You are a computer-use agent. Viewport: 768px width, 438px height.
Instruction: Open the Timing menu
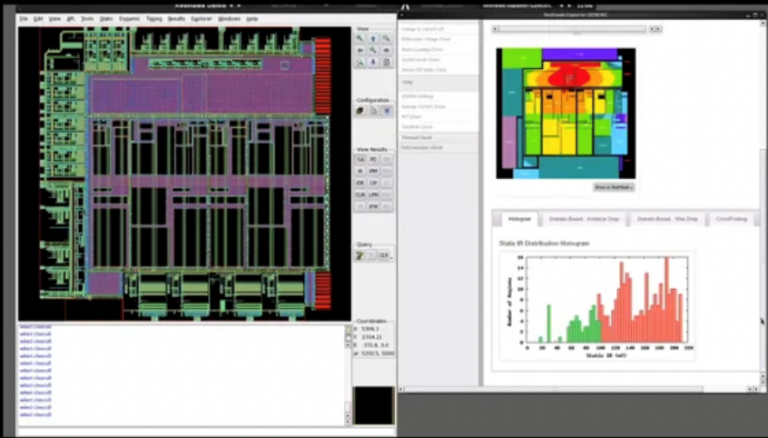click(x=154, y=19)
